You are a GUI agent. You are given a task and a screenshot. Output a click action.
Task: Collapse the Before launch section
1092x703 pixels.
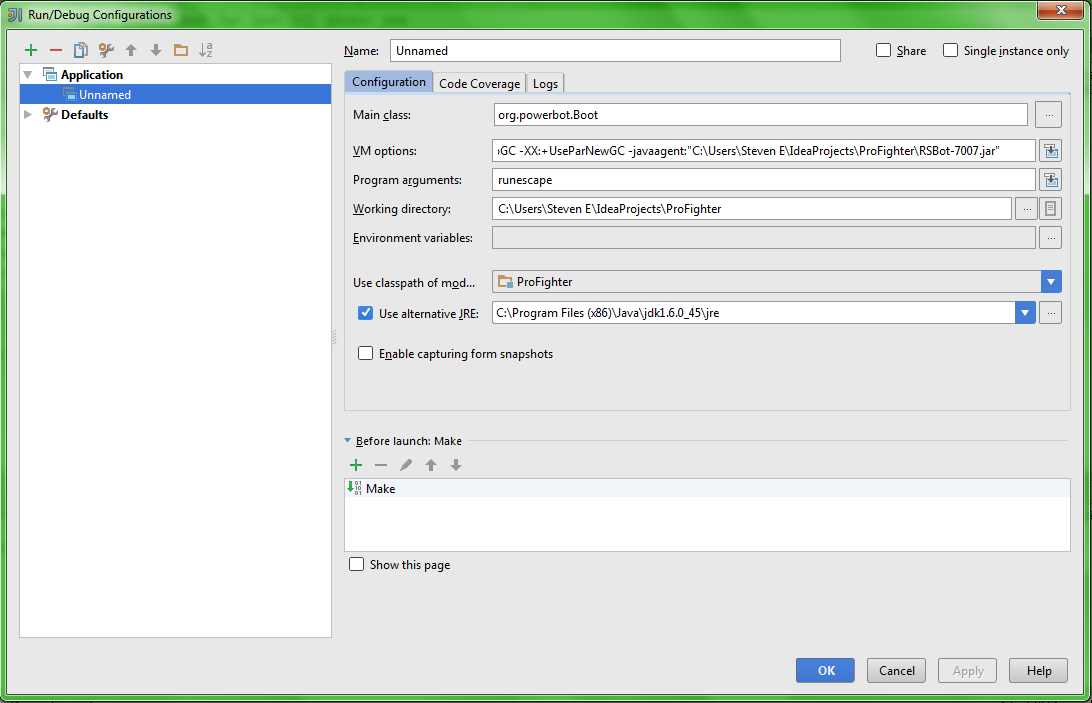[x=348, y=440]
